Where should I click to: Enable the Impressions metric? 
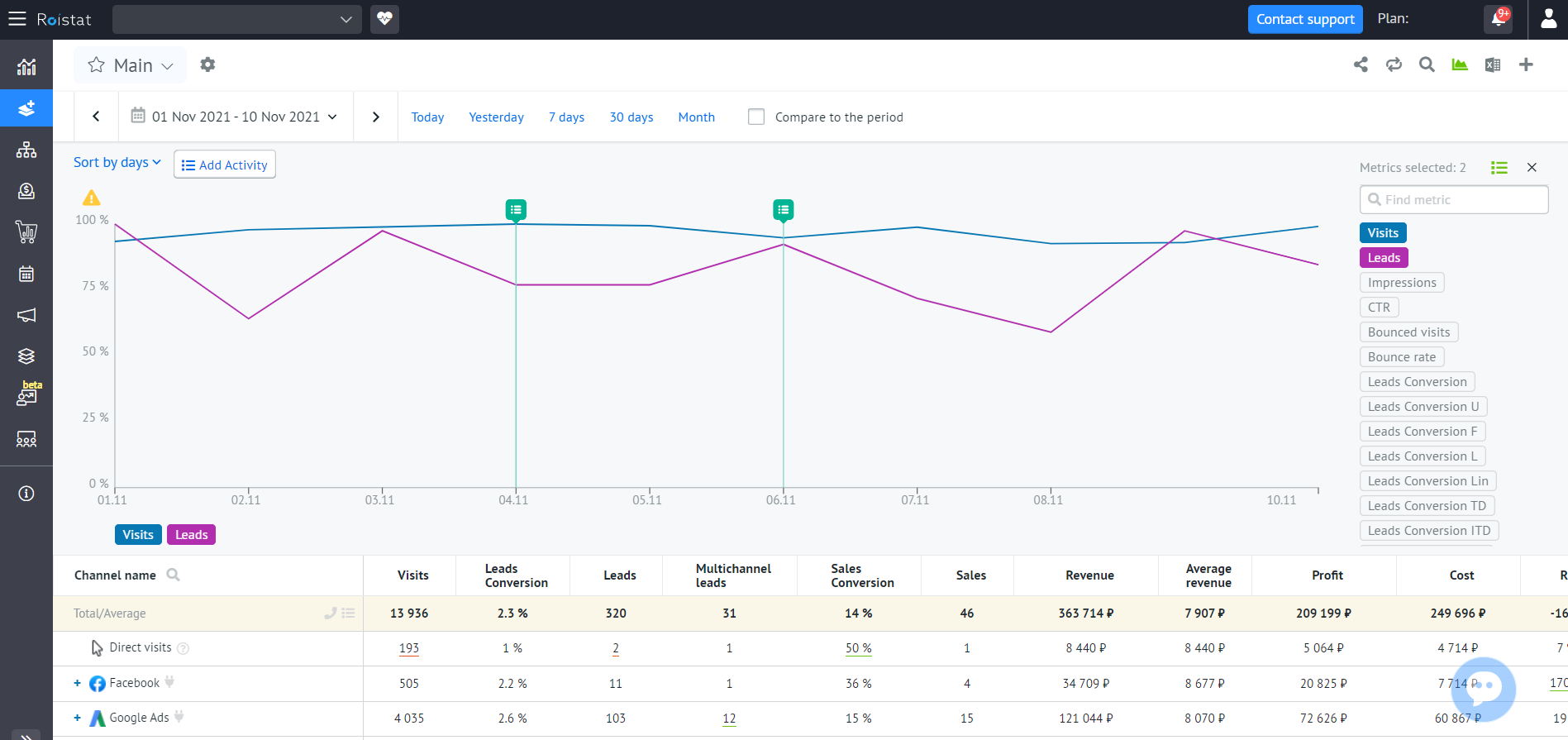pyautogui.click(x=1402, y=283)
